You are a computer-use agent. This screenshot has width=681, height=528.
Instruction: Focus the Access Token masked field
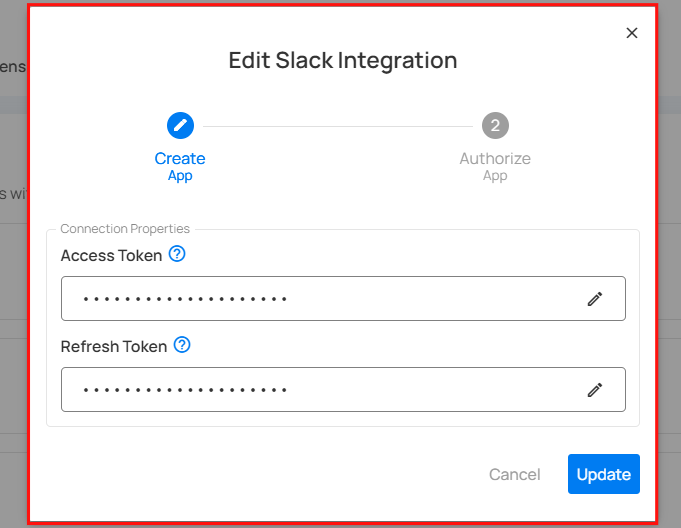pos(343,299)
